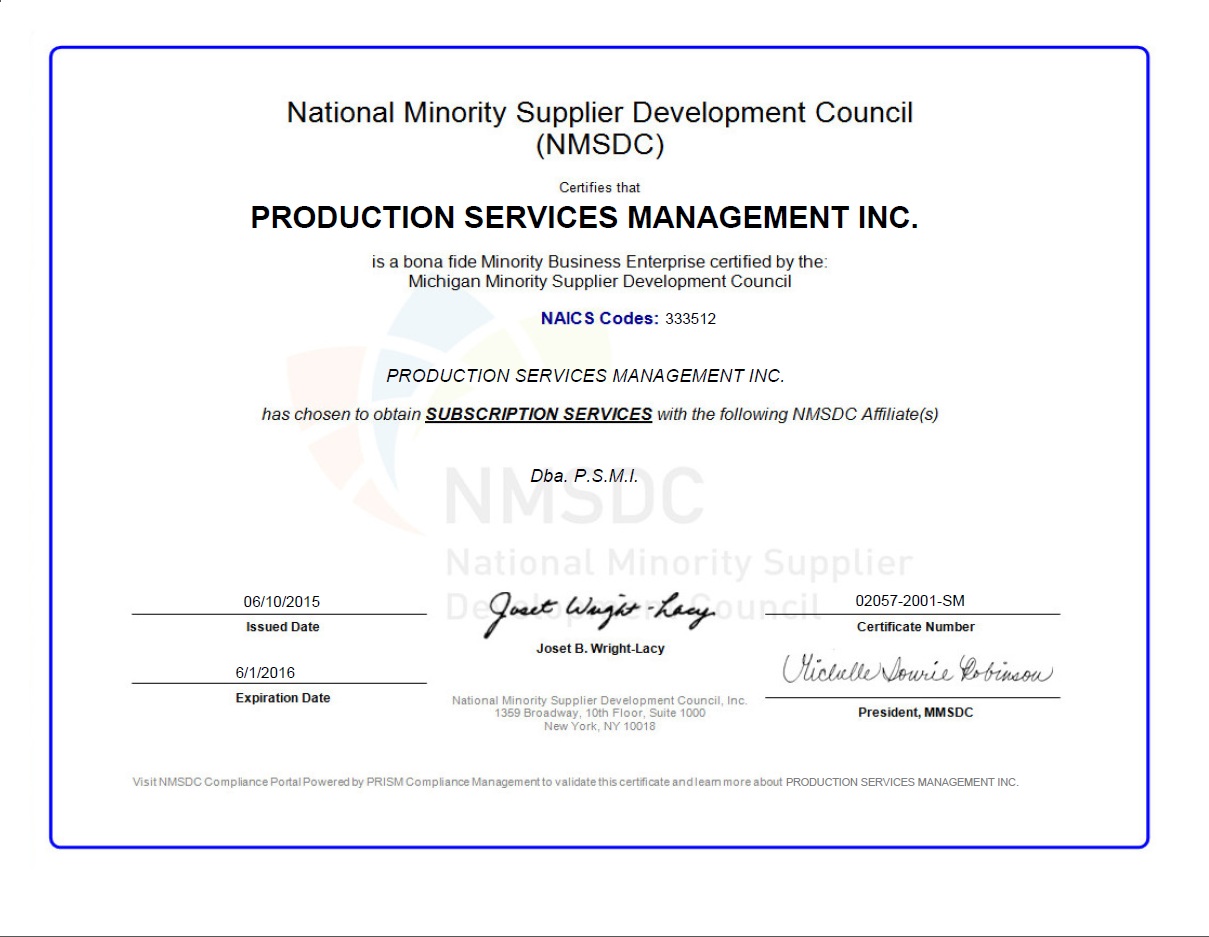Viewport: 1209px width, 937px height.
Task: Select the "(NMSDC)" heading under the title
Action: pyautogui.click(x=600, y=146)
